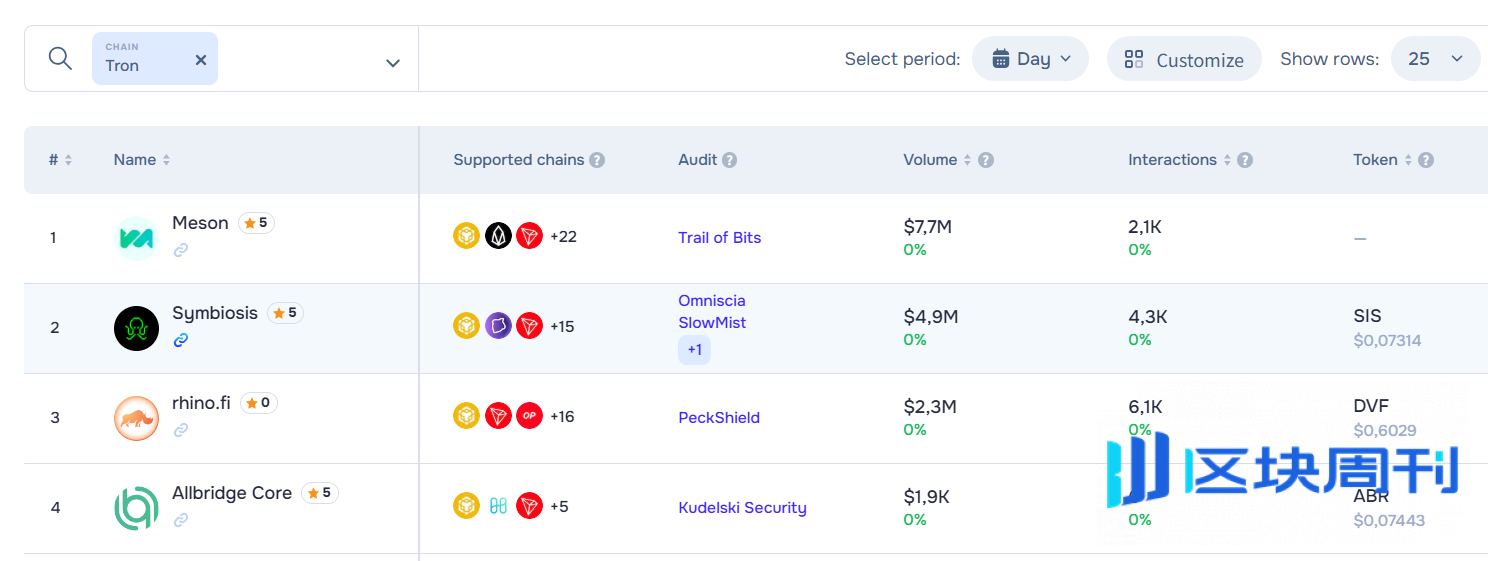
Task: Expand +5 more chains for Allbridge Core
Action: [x=559, y=507]
